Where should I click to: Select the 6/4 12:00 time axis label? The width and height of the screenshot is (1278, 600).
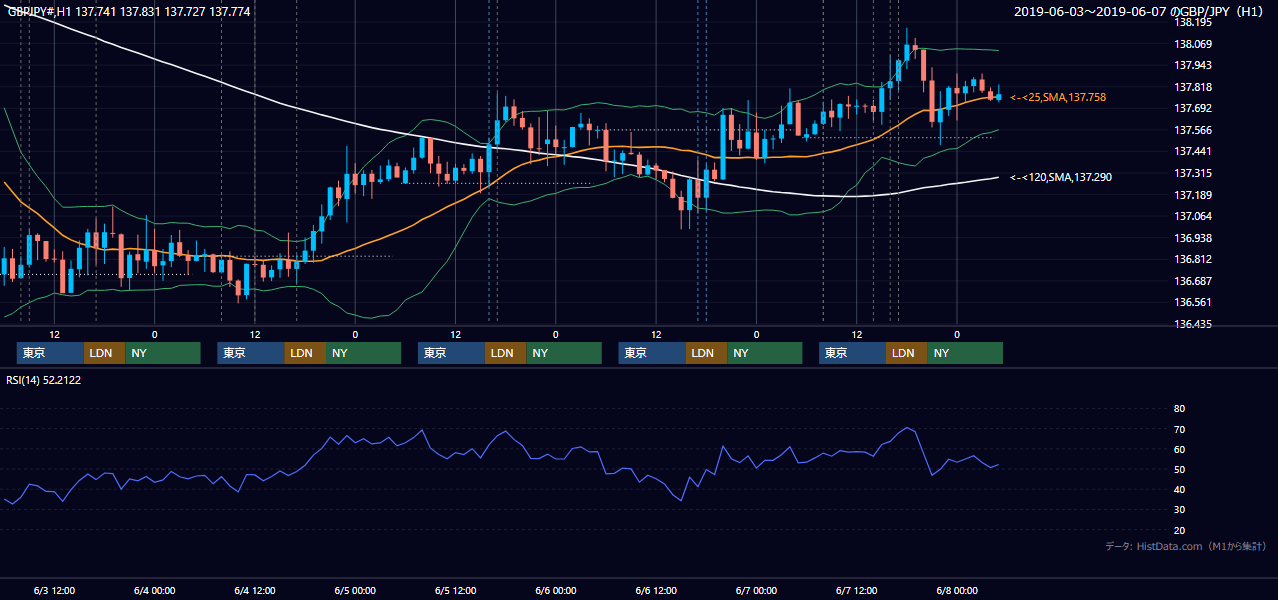254,590
